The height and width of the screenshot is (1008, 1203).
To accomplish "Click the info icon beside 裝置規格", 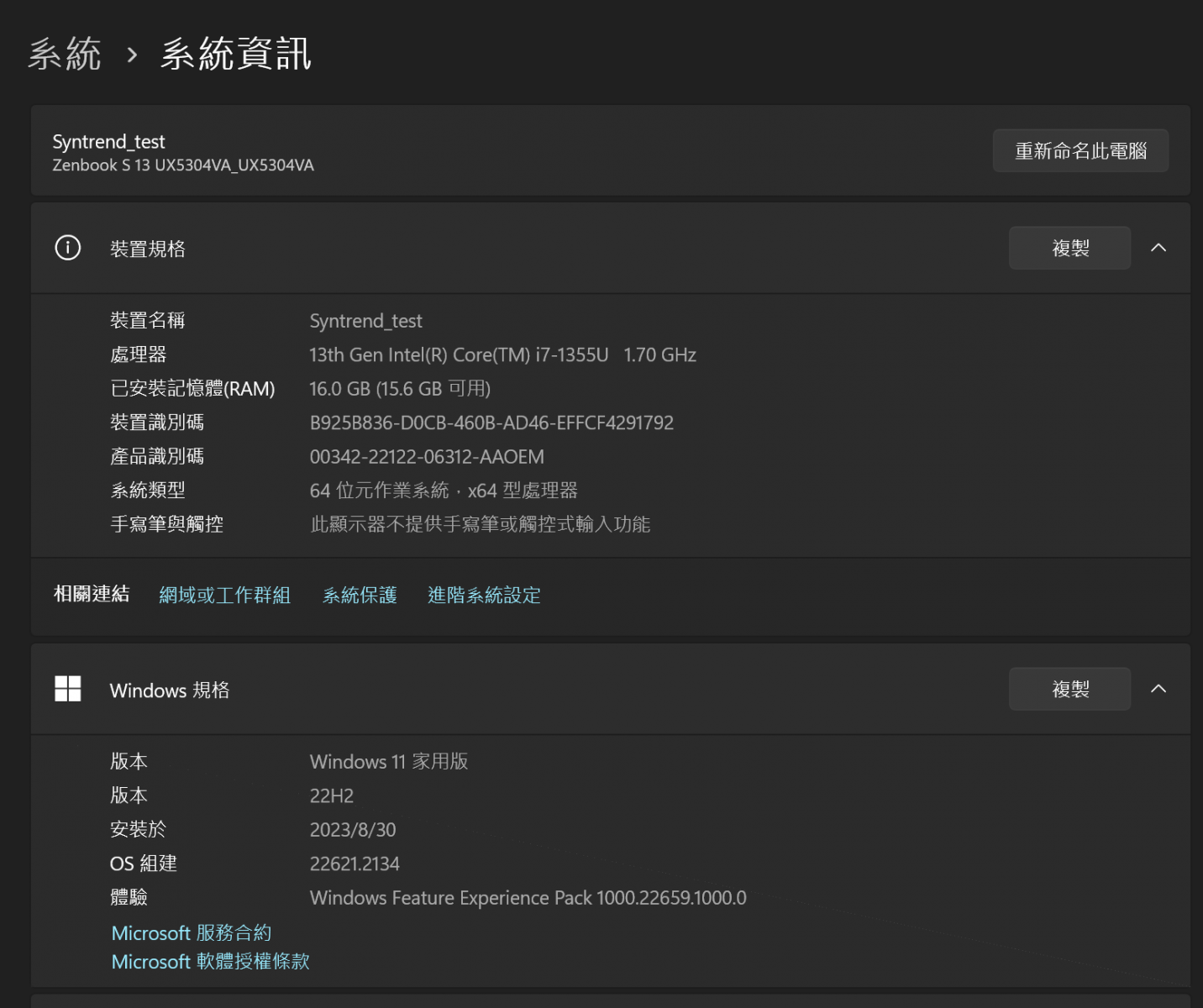I will click(x=68, y=248).
